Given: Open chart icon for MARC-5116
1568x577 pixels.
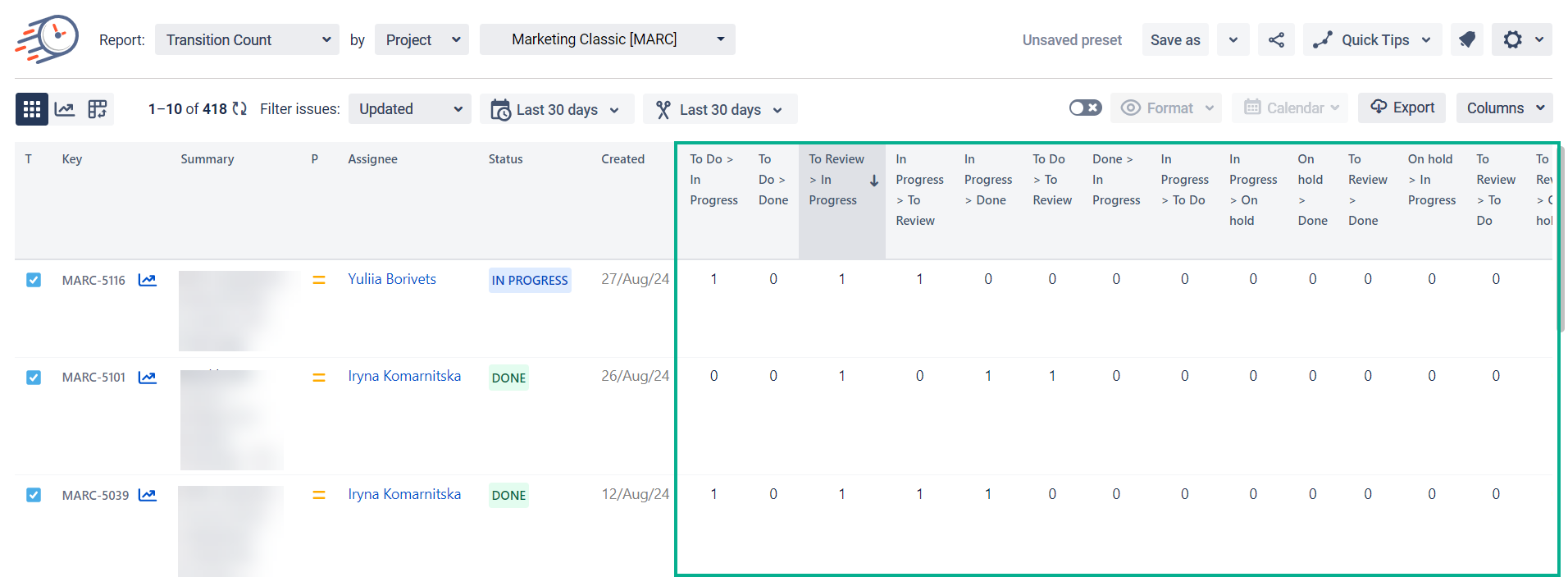Looking at the screenshot, I should [148, 281].
